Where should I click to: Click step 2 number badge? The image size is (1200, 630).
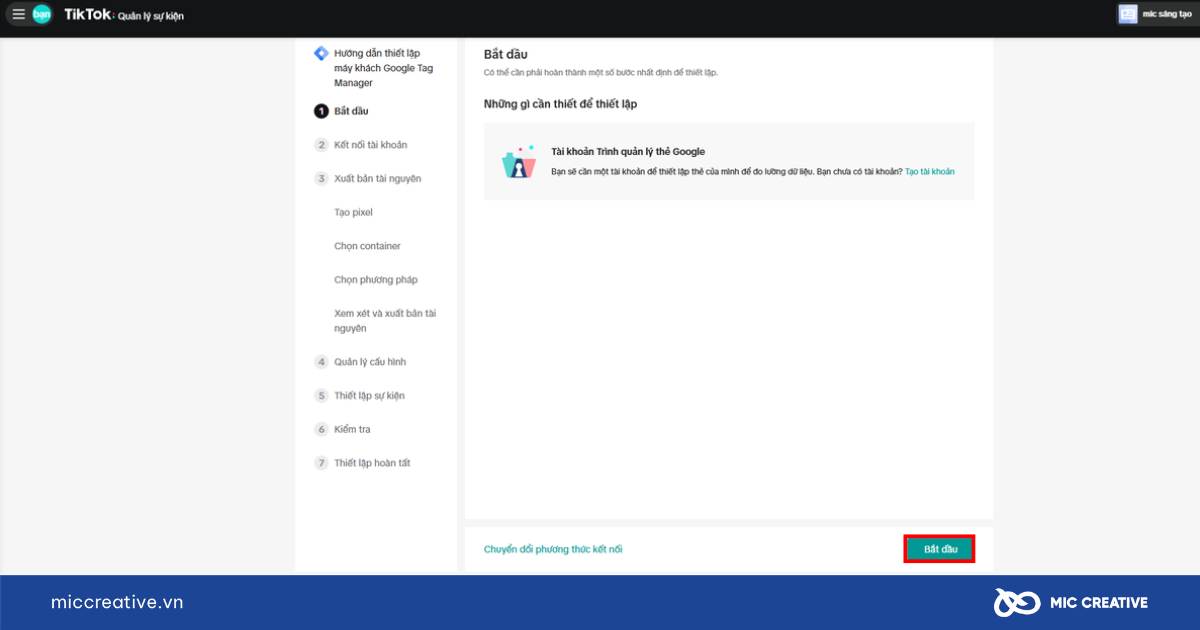[x=321, y=145]
